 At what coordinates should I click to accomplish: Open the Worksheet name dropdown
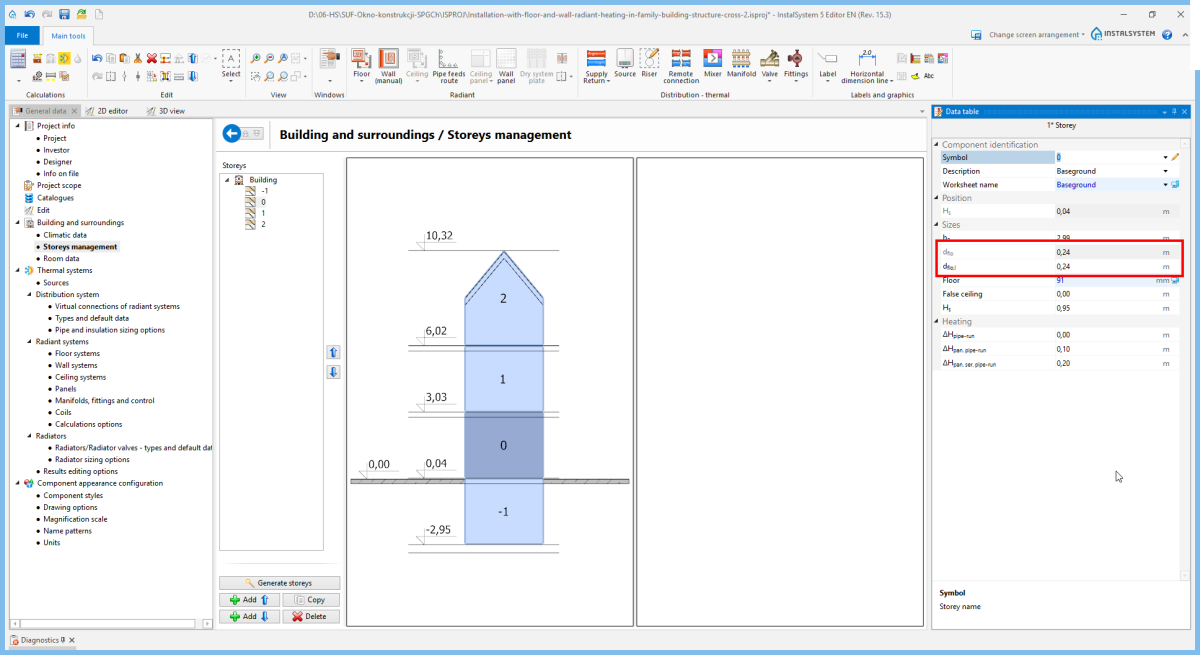coord(1165,185)
